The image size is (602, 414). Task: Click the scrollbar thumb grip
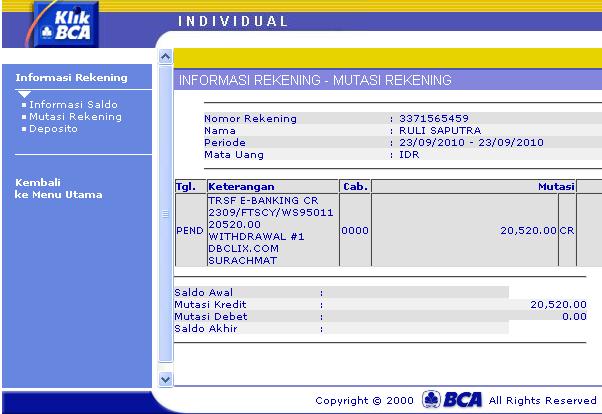tap(165, 214)
